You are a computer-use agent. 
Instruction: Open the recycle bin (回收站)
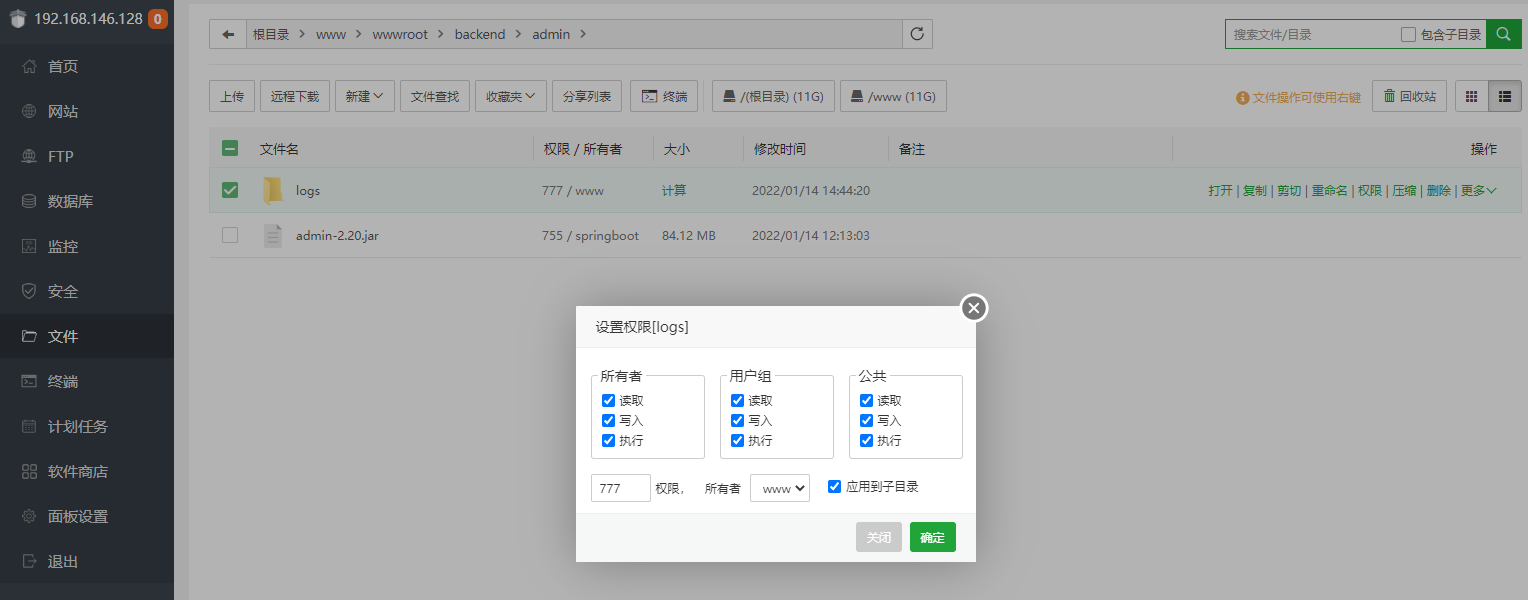[1409, 96]
